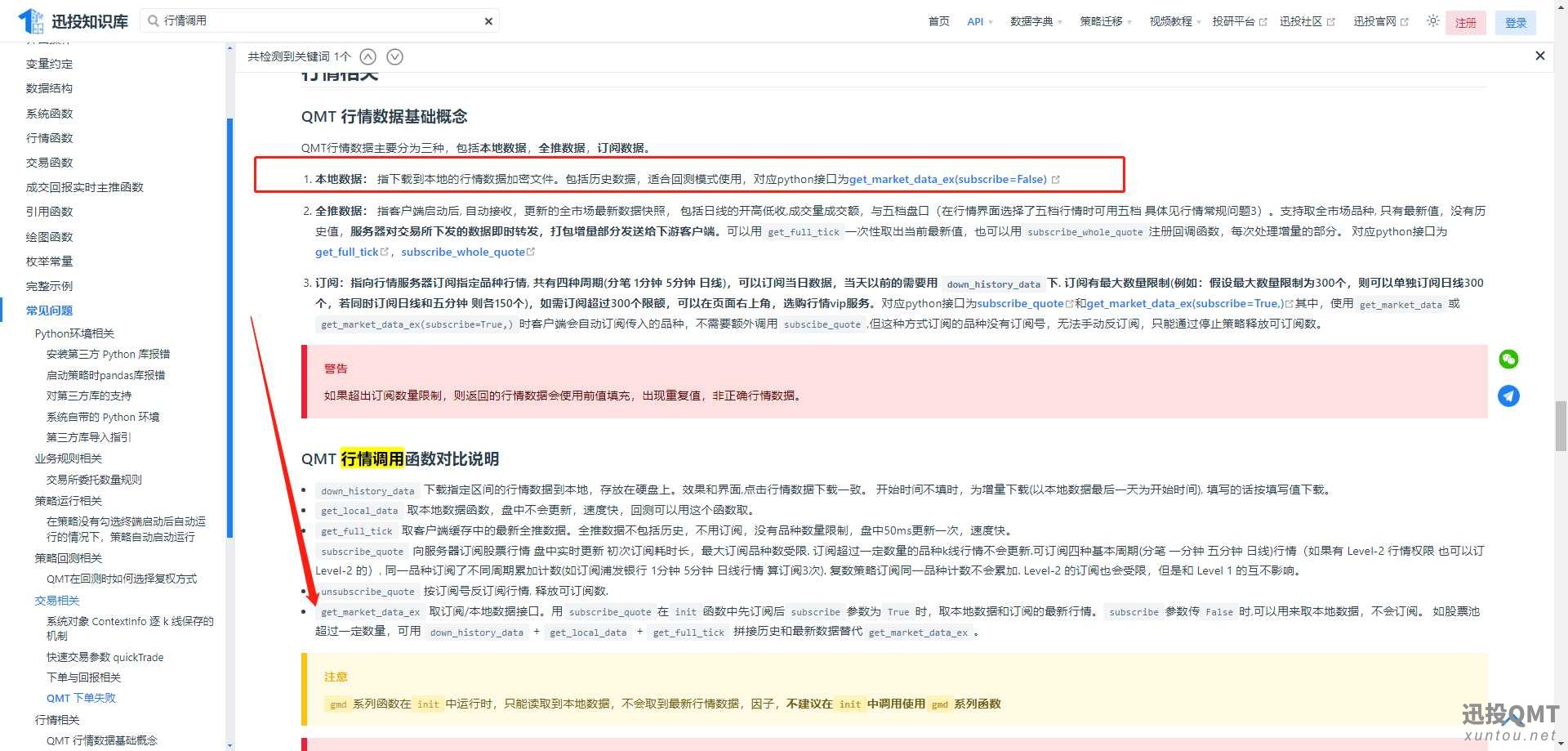1568x751 pixels.
Task: Open 行情相关 sidebar section
Action: click(x=57, y=720)
